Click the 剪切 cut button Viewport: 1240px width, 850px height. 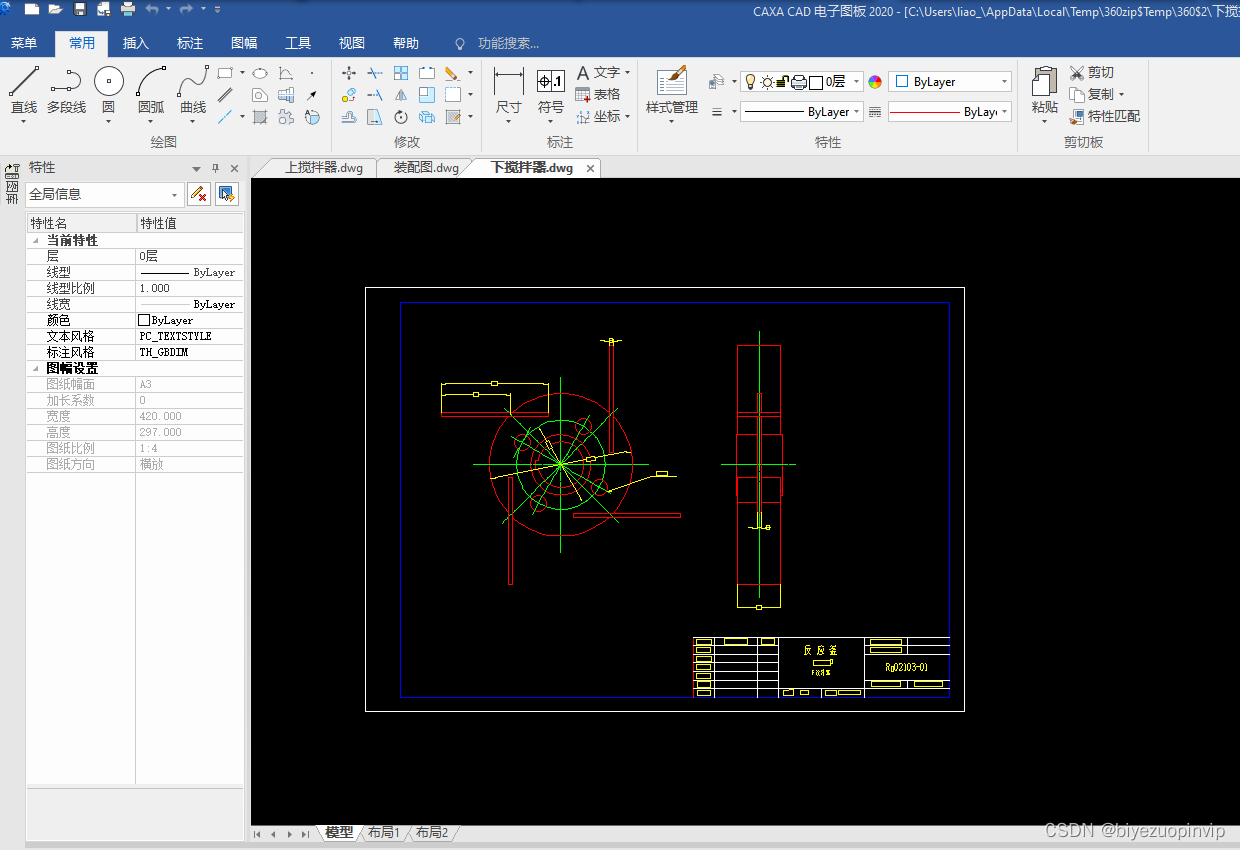(x=1092, y=73)
